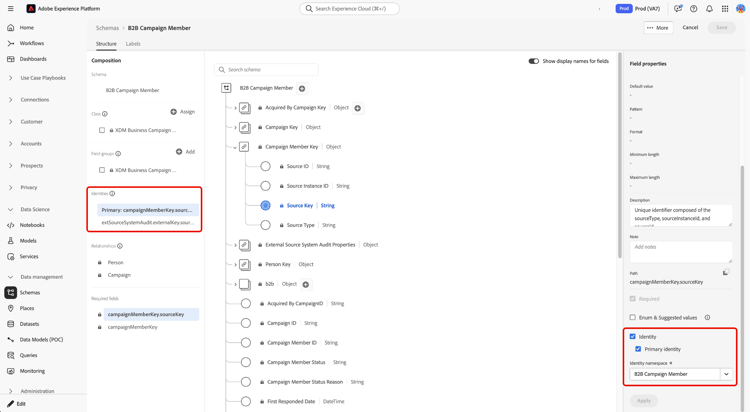This screenshot has width=750, height=412.
Task: Open the user profile avatar
Action: [740, 9]
